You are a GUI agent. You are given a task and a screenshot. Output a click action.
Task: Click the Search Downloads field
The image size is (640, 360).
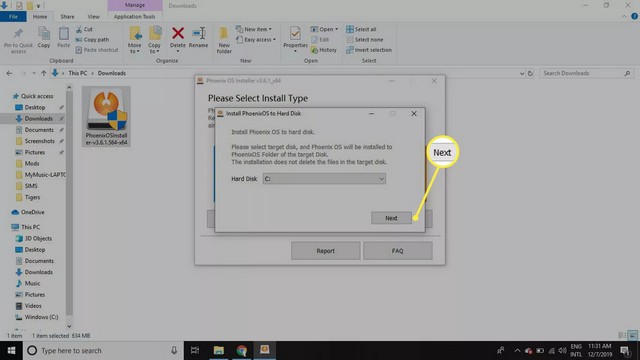coord(586,73)
